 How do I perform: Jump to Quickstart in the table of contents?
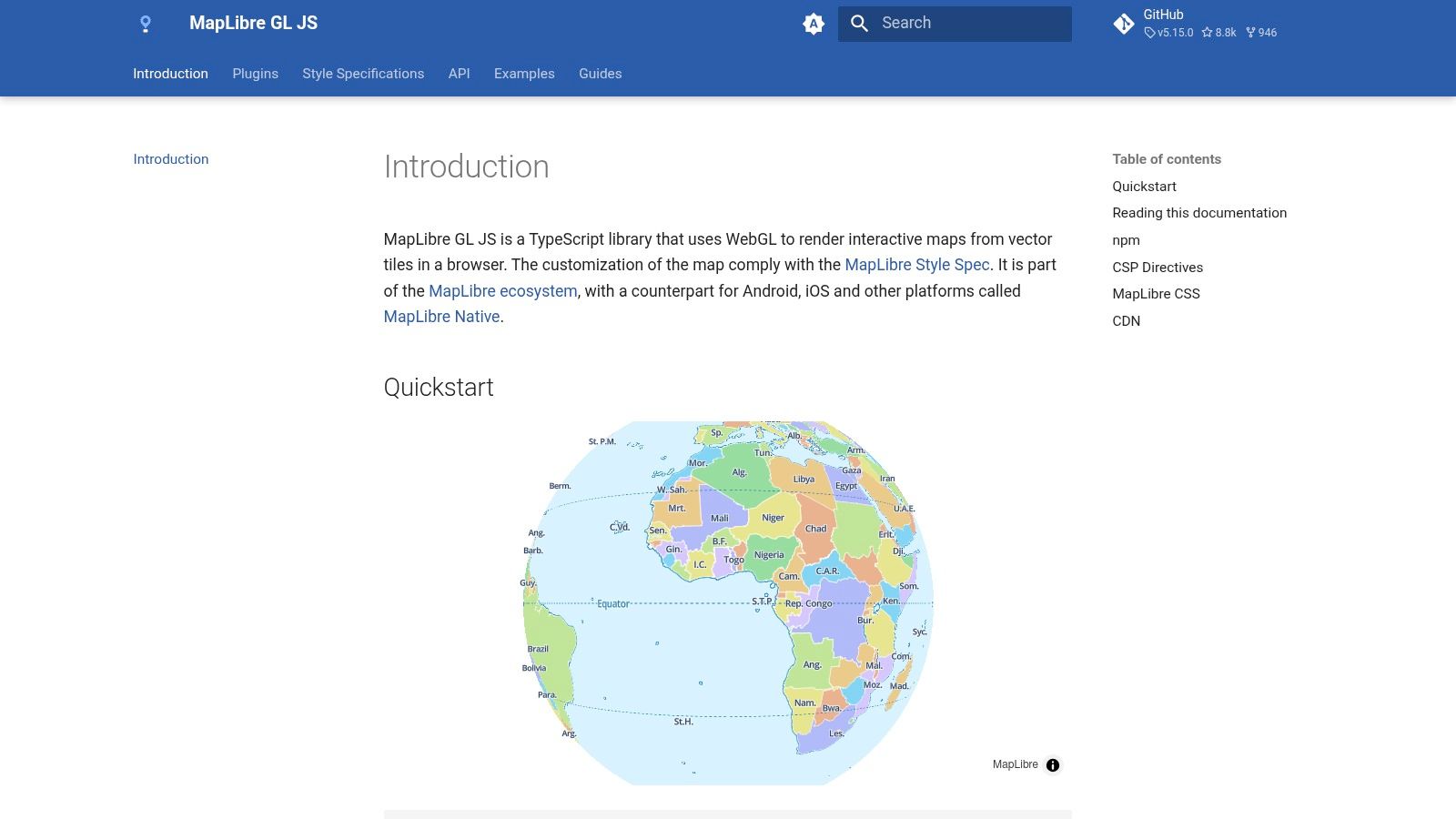(1144, 187)
